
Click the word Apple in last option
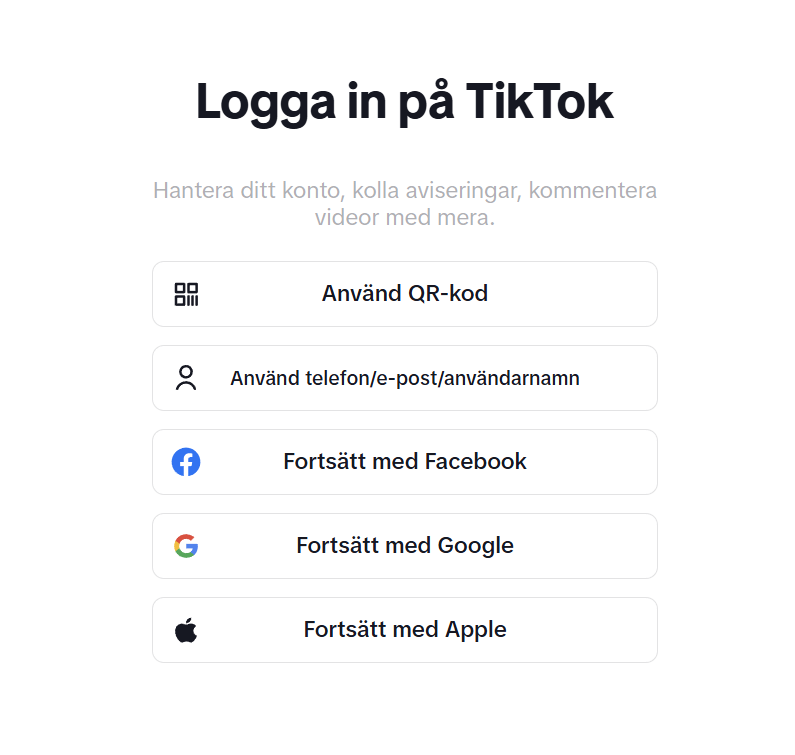476,631
